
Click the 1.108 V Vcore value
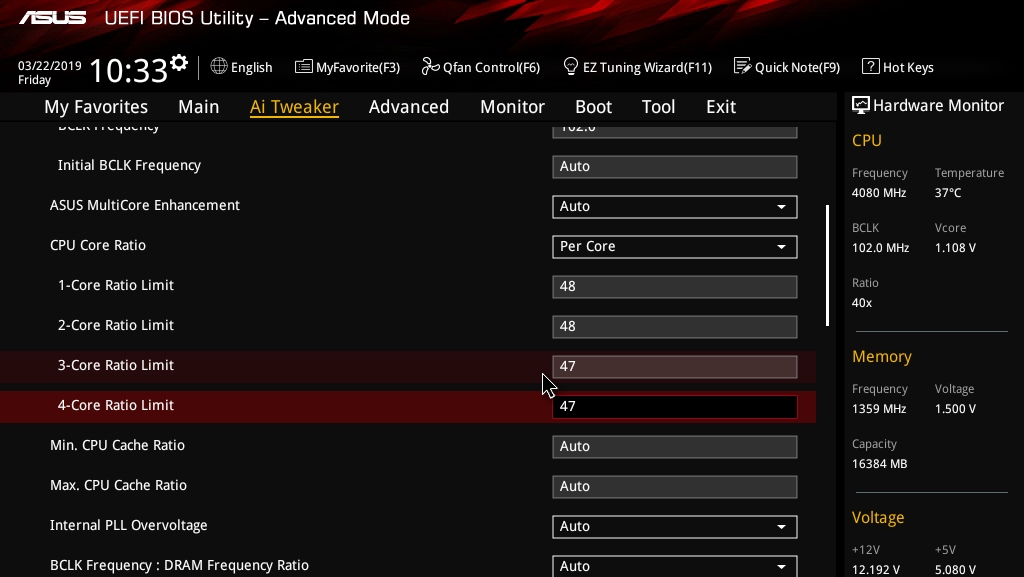pos(955,247)
